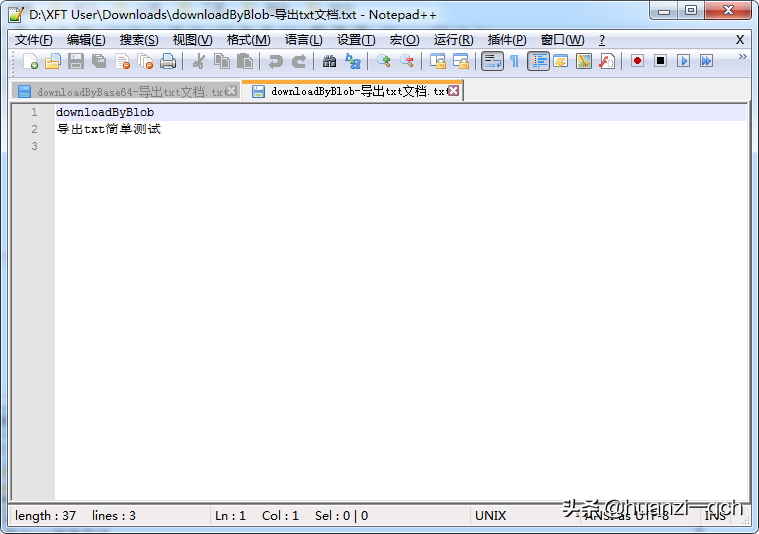Toggle synchronized horizontal scrolling

coord(461,61)
